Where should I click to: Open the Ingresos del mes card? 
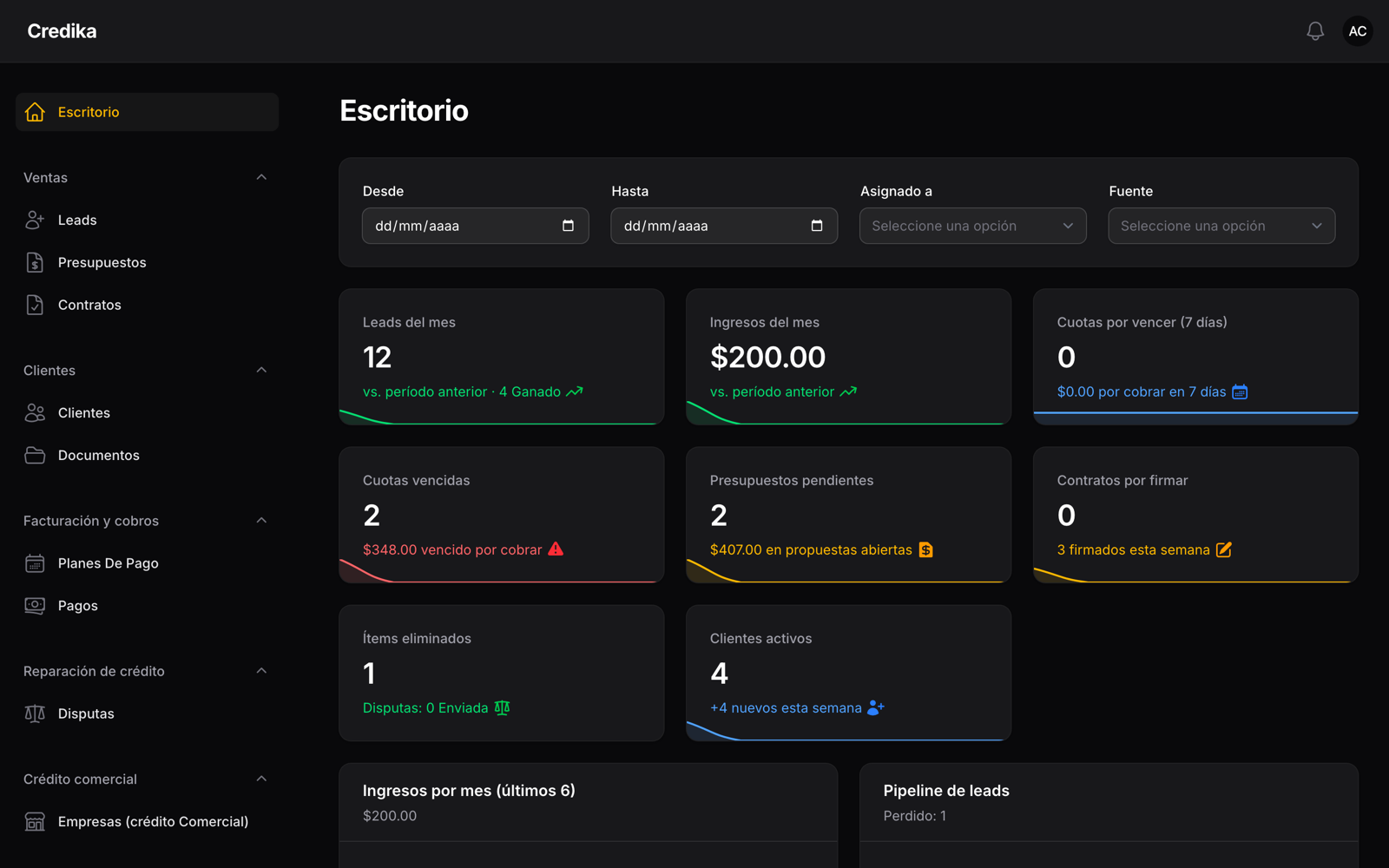click(848, 357)
